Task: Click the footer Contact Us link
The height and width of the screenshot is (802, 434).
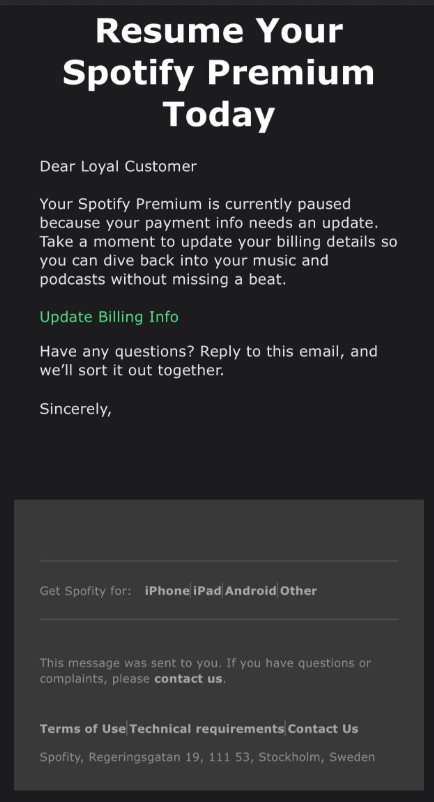Action: [323, 729]
